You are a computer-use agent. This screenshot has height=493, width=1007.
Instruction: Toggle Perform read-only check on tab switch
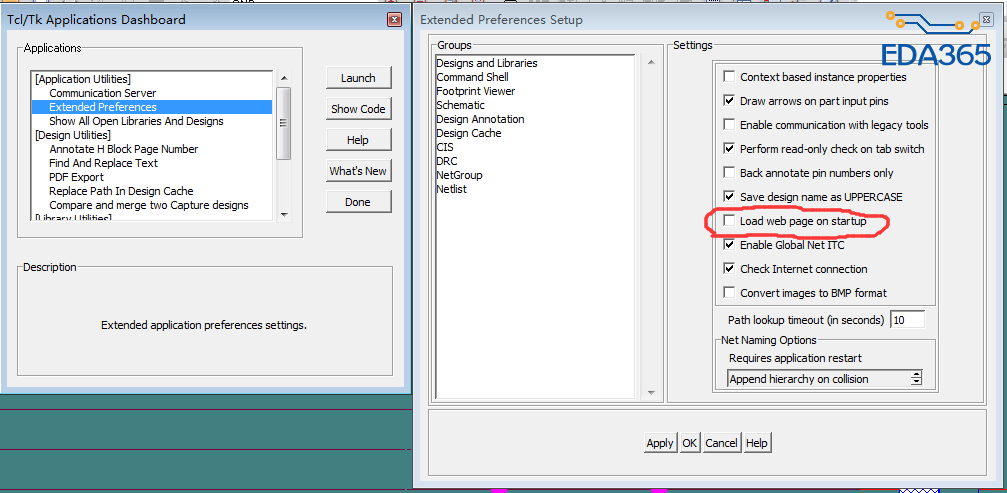coord(729,149)
